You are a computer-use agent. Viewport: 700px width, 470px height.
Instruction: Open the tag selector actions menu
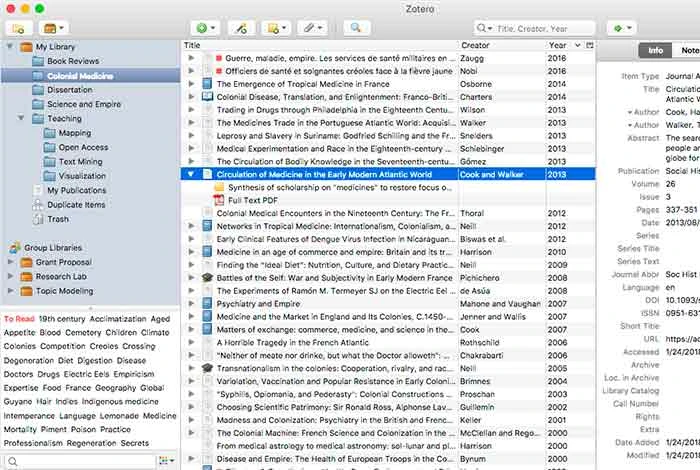[x=167, y=461]
